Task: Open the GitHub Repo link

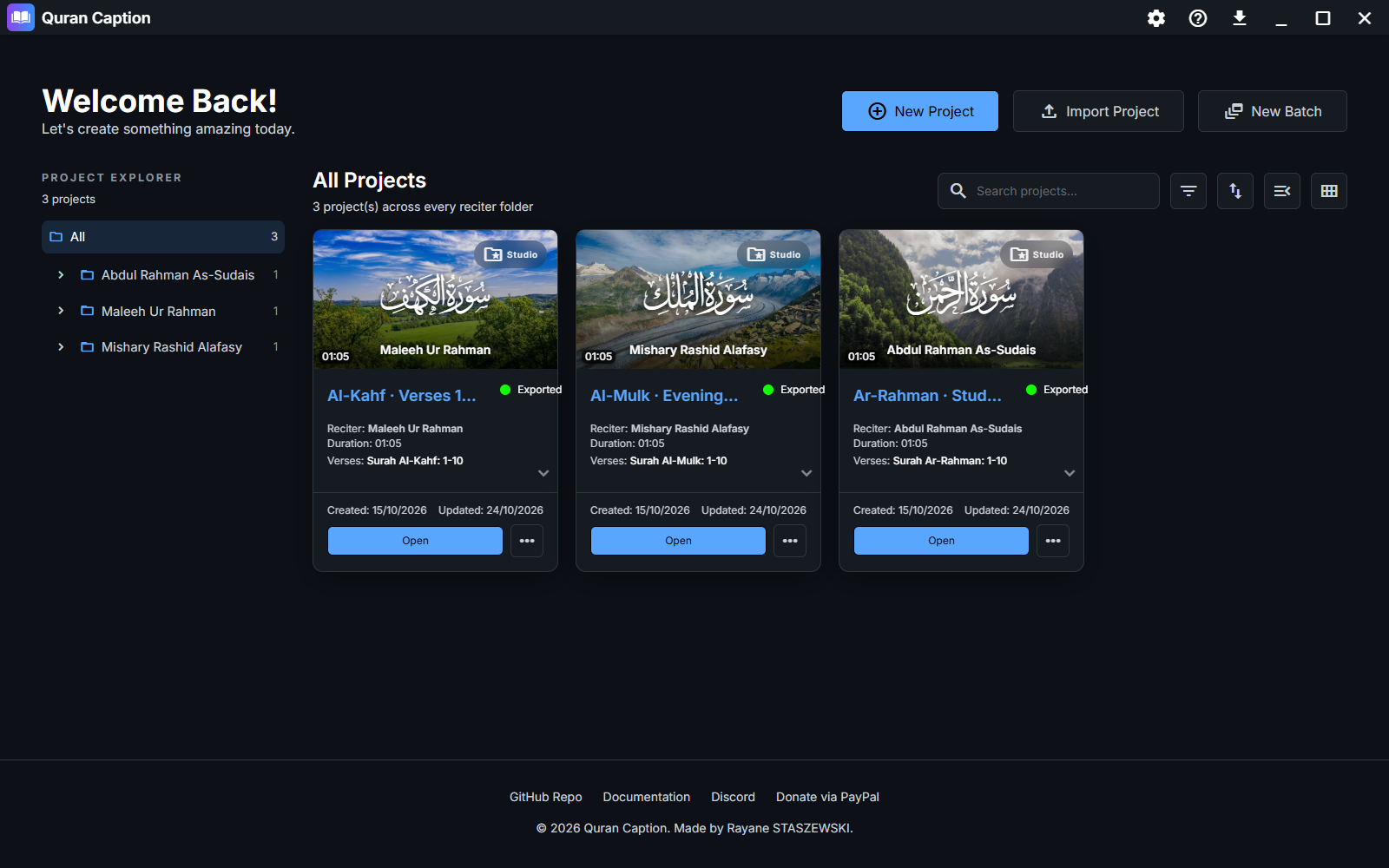Action: coord(546,797)
